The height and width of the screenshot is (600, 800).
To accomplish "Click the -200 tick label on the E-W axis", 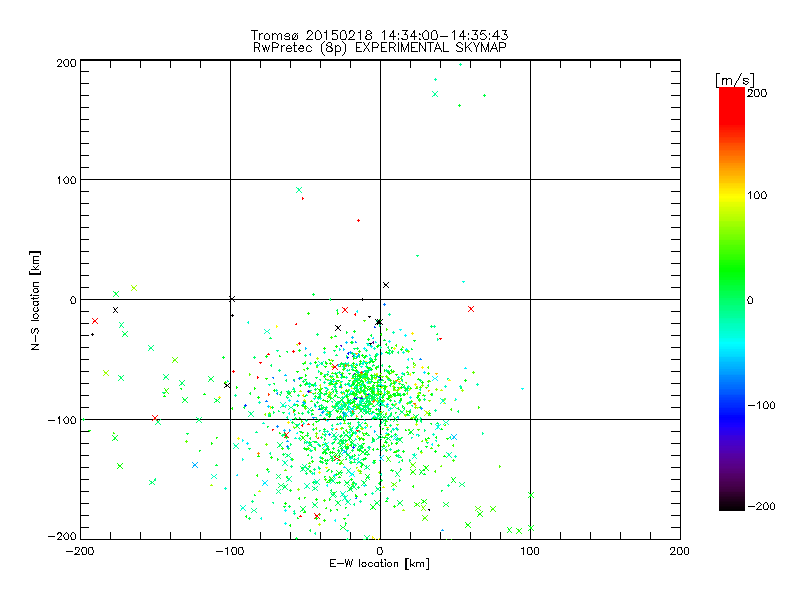I will tap(80, 551).
